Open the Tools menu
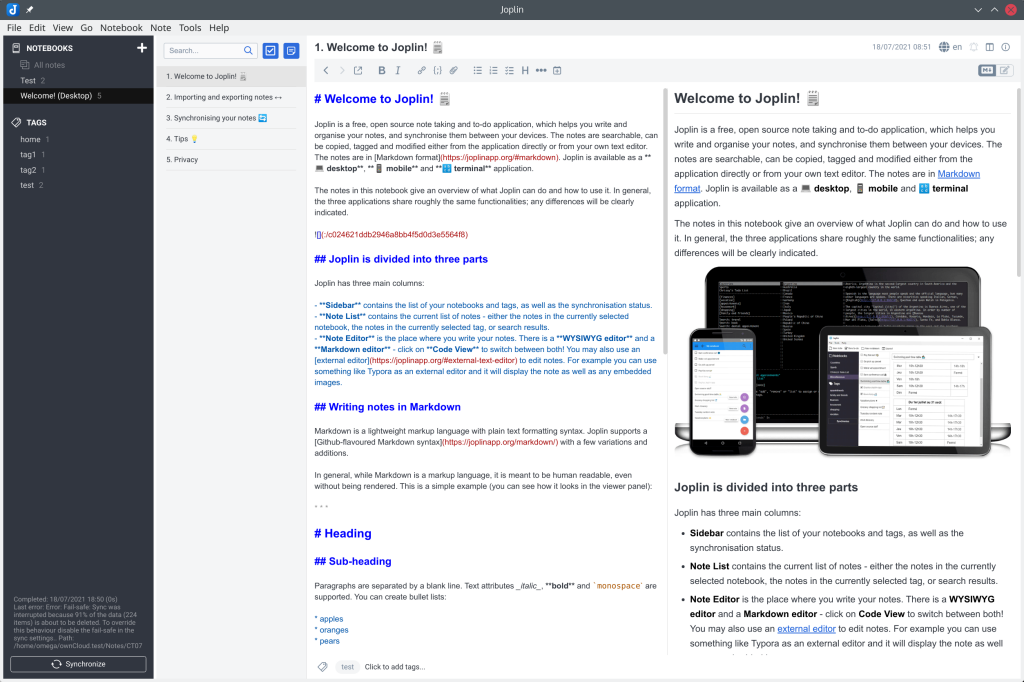 pyautogui.click(x=190, y=28)
